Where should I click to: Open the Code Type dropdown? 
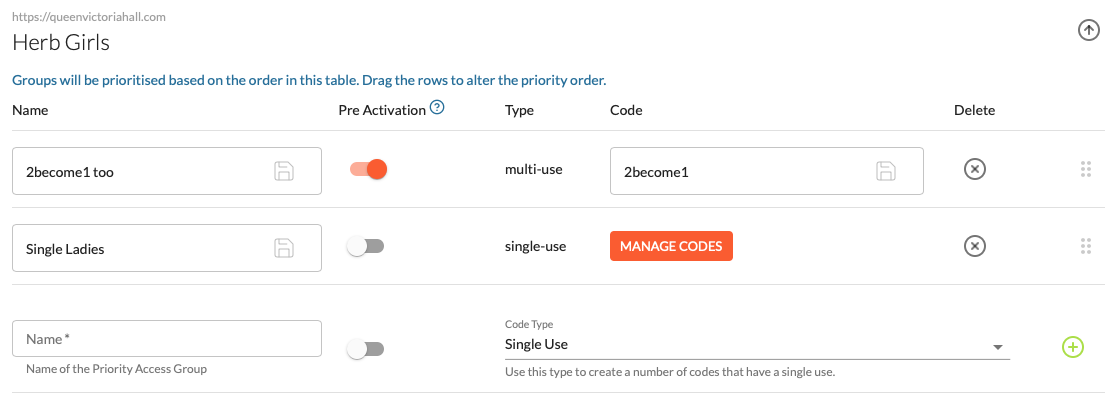click(x=756, y=345)
